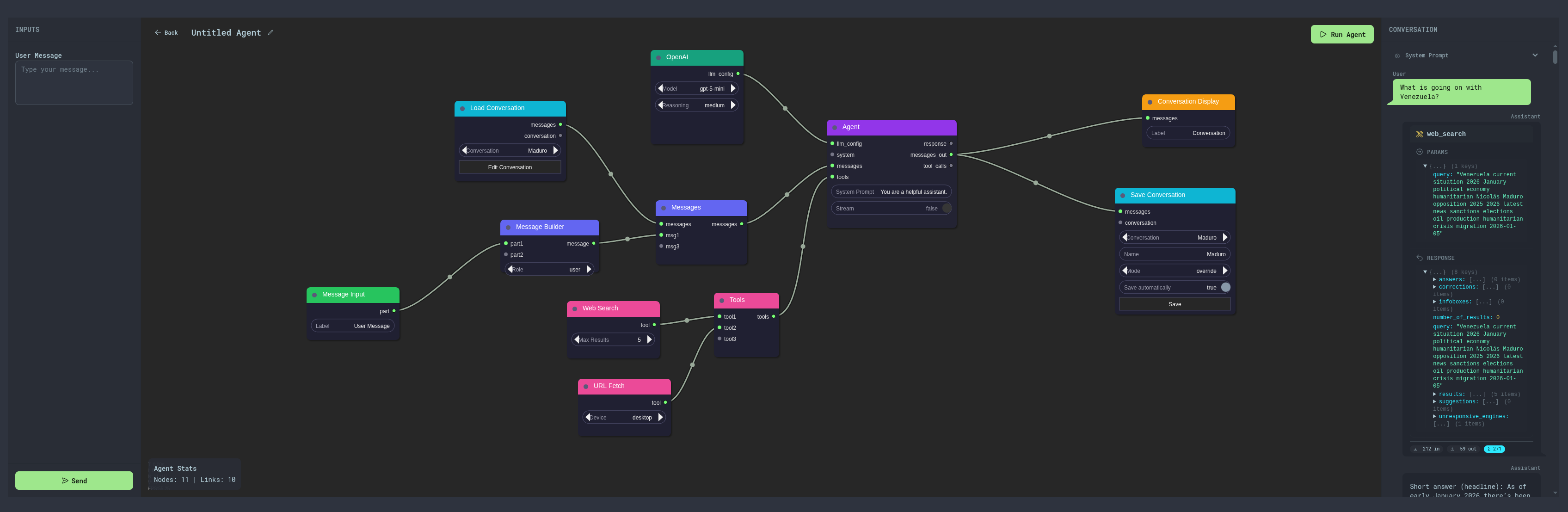
Task: Click the User Message text input field
Action: pyautogui.click(x=74, y=82)
